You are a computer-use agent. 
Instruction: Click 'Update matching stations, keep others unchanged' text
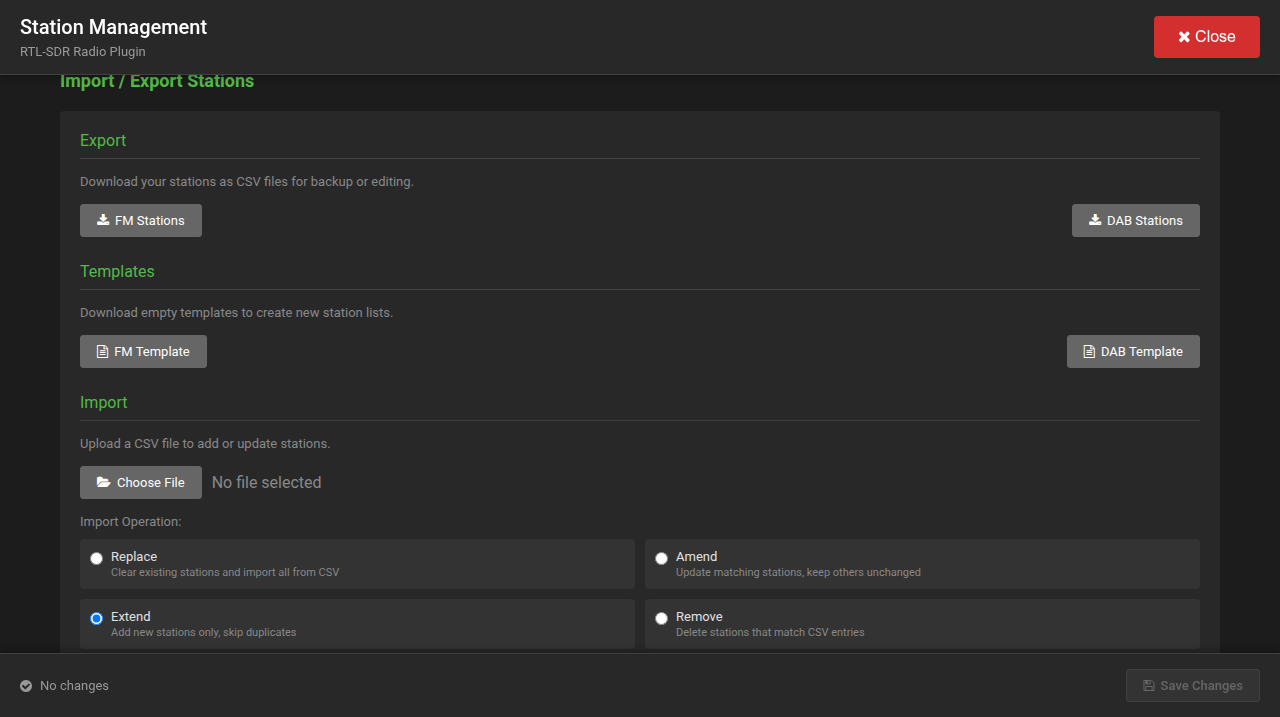pos(798,573)
